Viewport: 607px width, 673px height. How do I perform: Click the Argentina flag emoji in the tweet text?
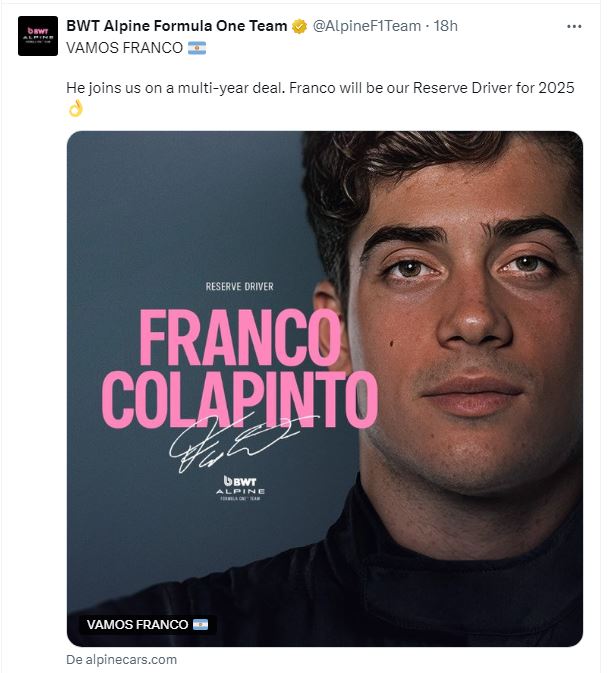[197, 48]
